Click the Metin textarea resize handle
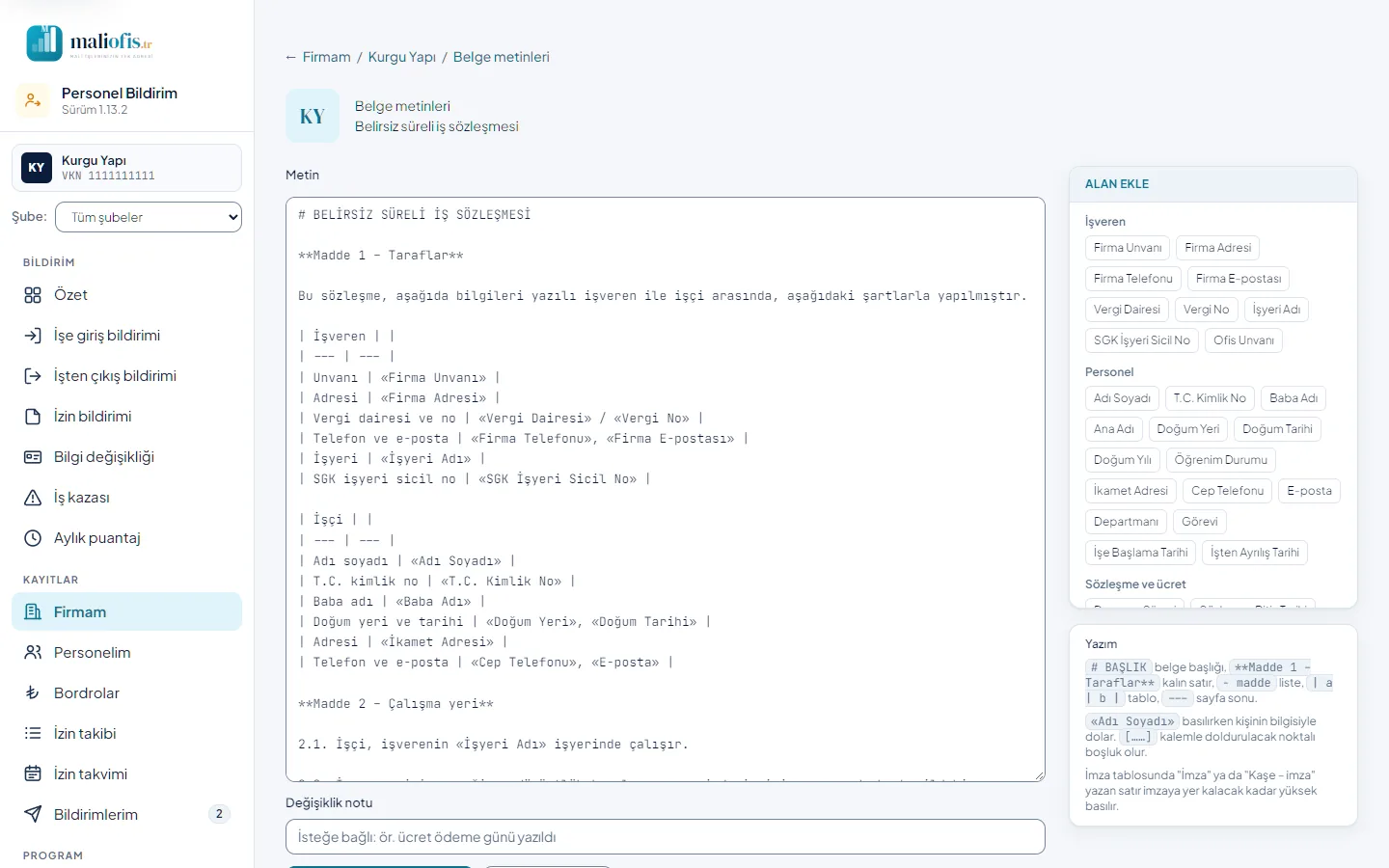The image size is (1389, 868). point(1039,775)
